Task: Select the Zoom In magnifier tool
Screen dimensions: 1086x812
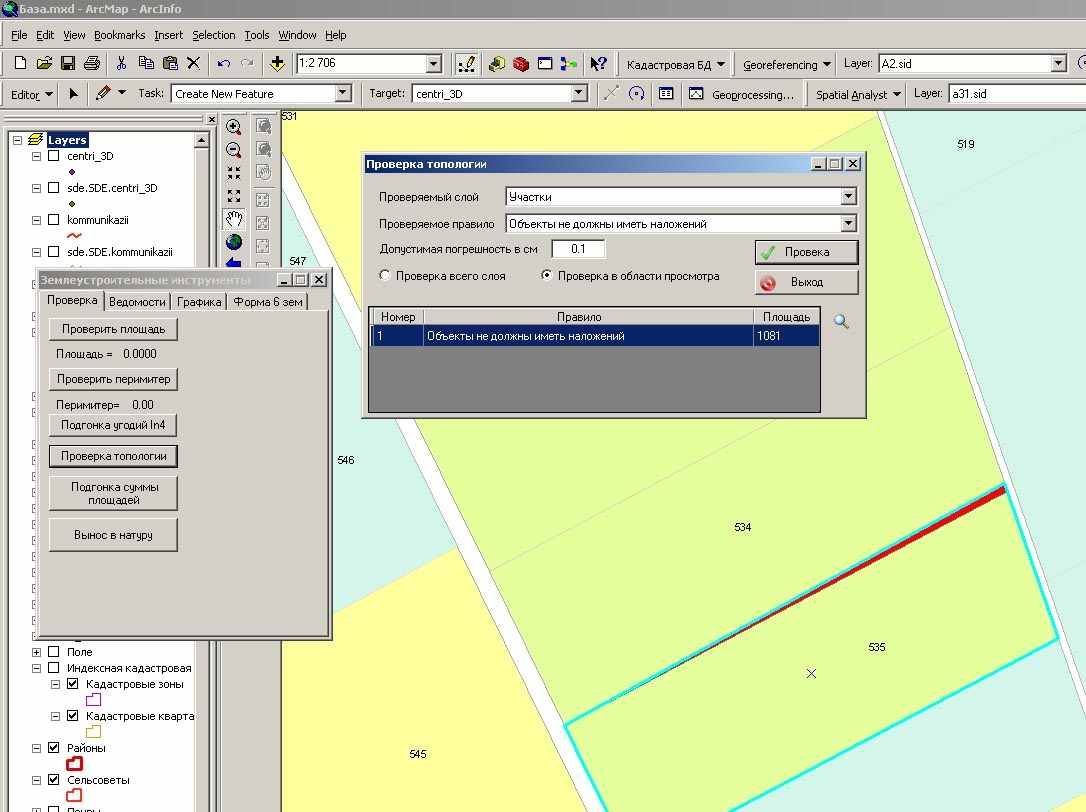Action: [x=233, y=127]
